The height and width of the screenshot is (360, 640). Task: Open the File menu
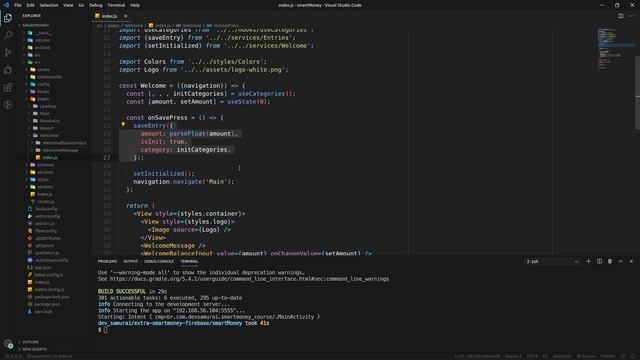point(18,5)
